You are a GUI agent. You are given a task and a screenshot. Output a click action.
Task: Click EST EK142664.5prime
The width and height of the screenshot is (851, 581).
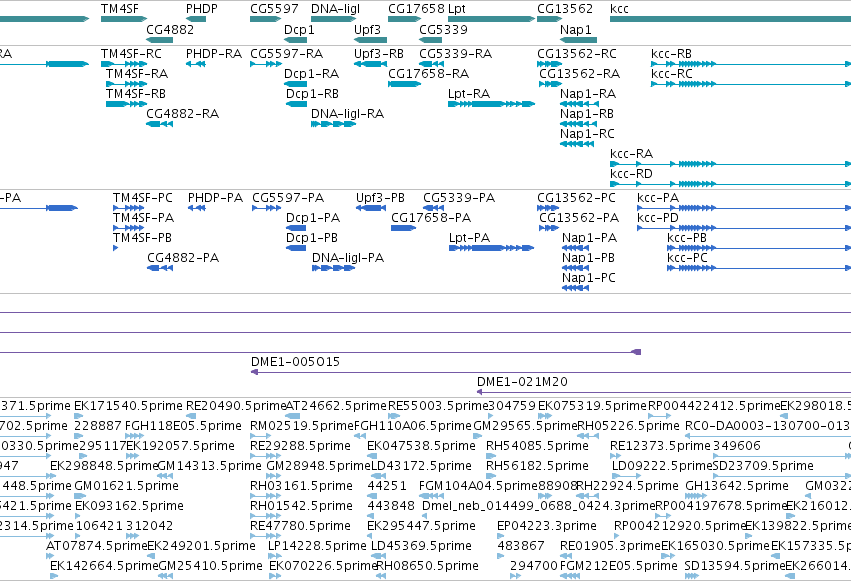(x=54, y=577)
